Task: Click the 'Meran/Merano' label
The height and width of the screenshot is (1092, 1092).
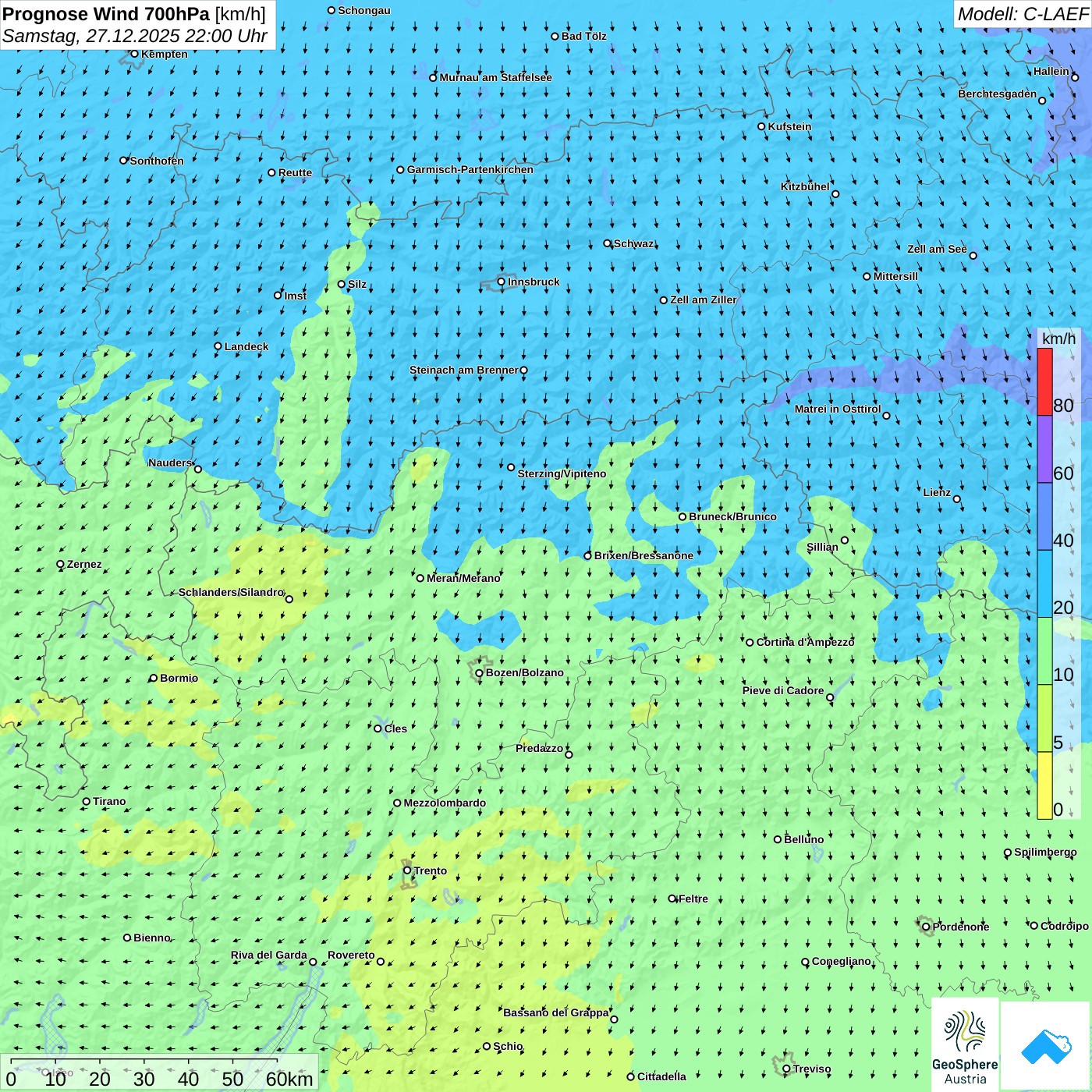Action: 463,578
